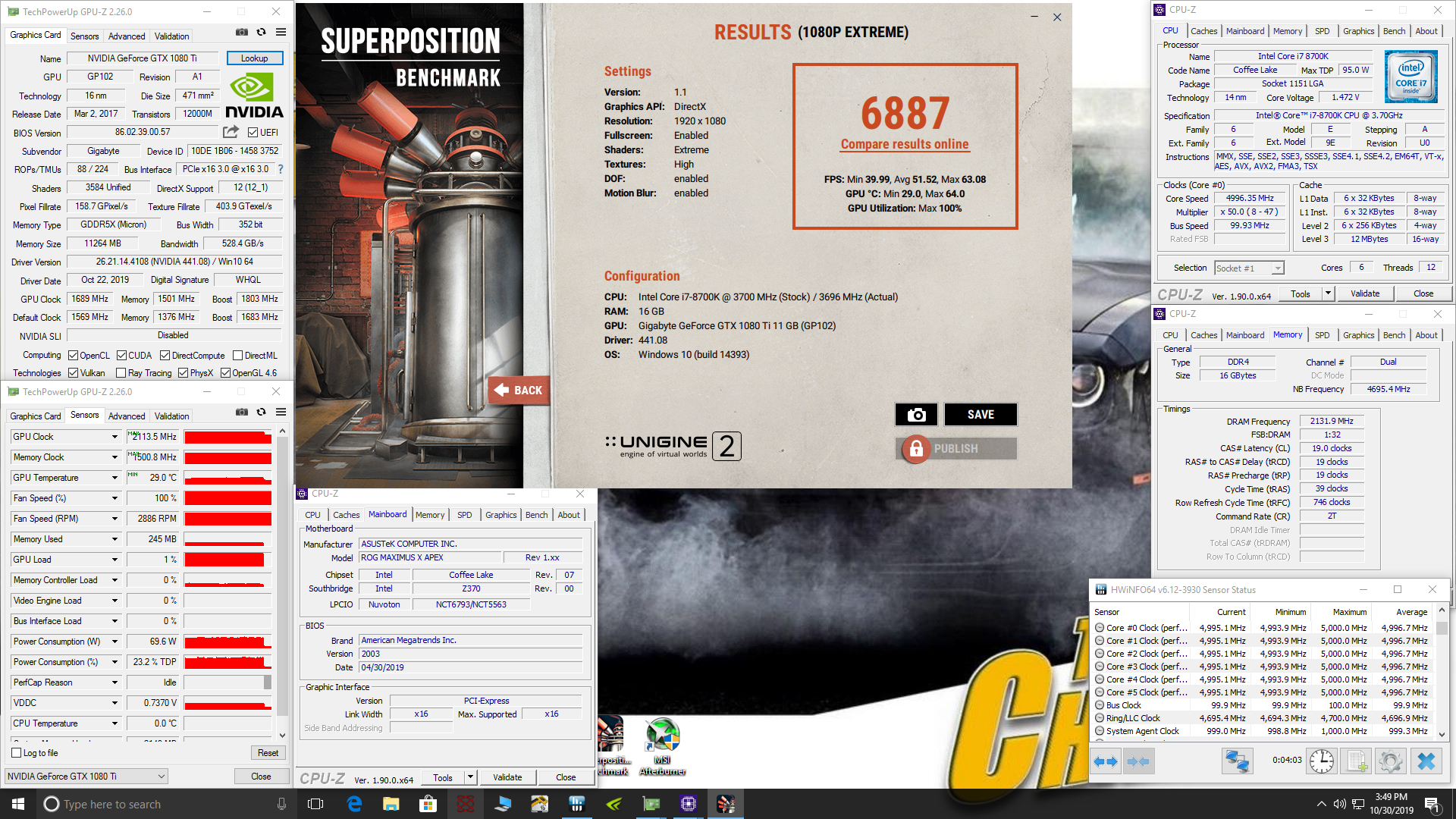Click the GPU Load red sensor graph
The image size is (1456, 819).
click(x=227, y=560)
